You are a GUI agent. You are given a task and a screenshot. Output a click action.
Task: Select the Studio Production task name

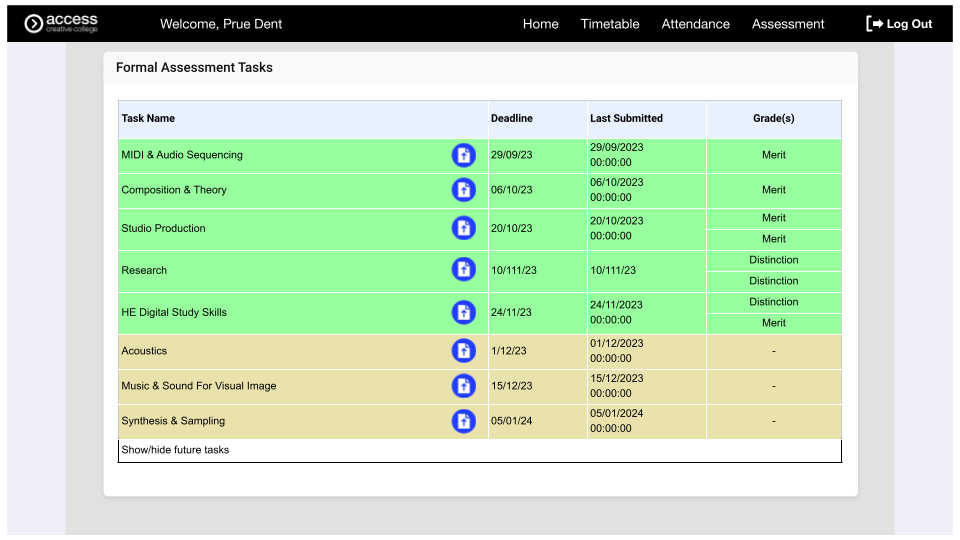click(163, 228)
